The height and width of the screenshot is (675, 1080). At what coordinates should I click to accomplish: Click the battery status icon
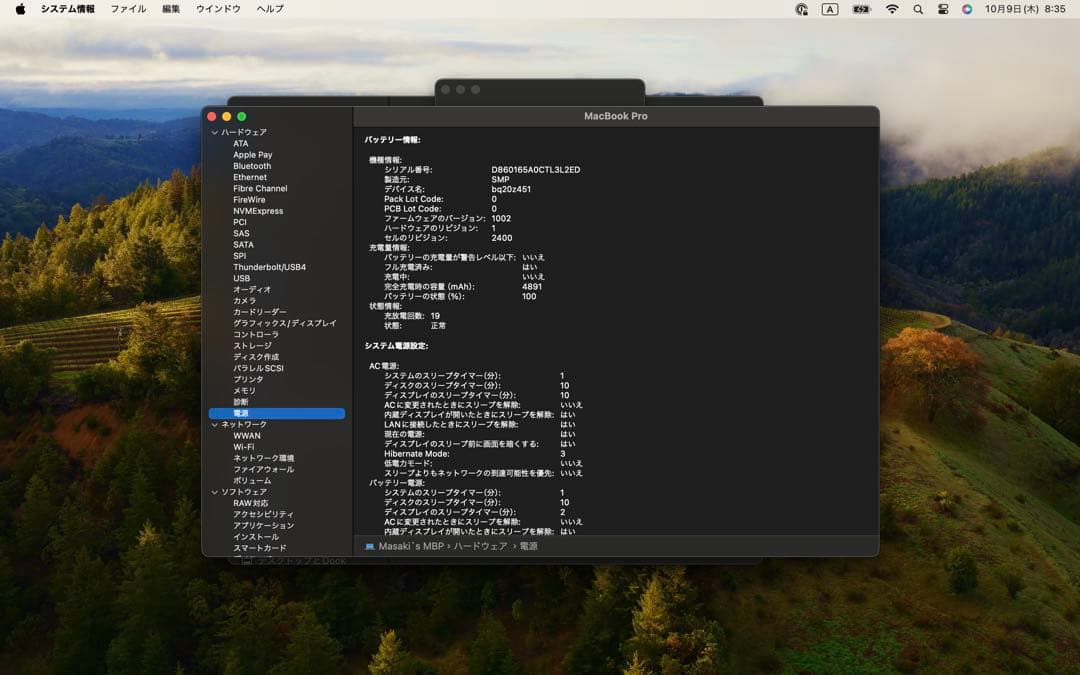pos(862,9)
